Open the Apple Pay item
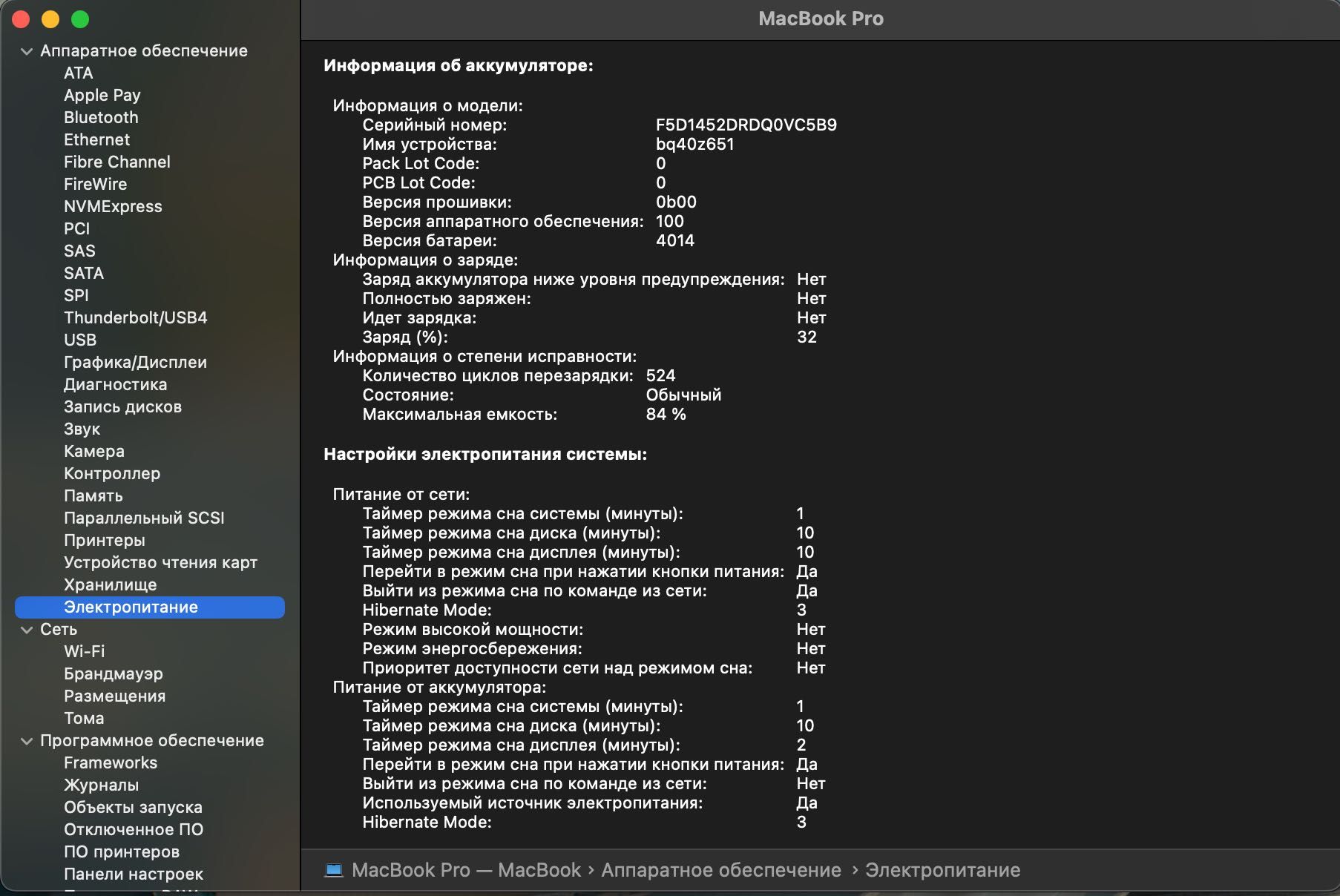Image resolution: width=1340 pixels, height=896 pixels. tap(102, 95)
